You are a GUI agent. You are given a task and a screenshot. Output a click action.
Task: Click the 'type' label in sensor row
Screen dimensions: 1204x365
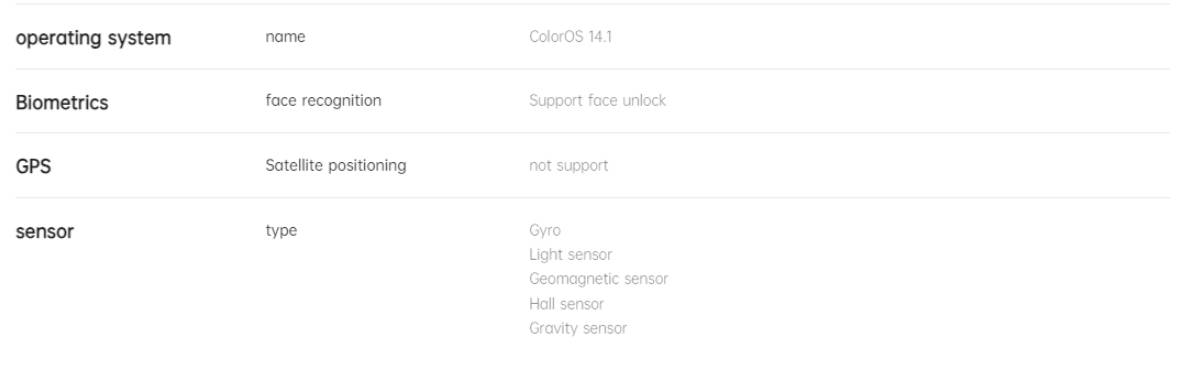[281, 231]
